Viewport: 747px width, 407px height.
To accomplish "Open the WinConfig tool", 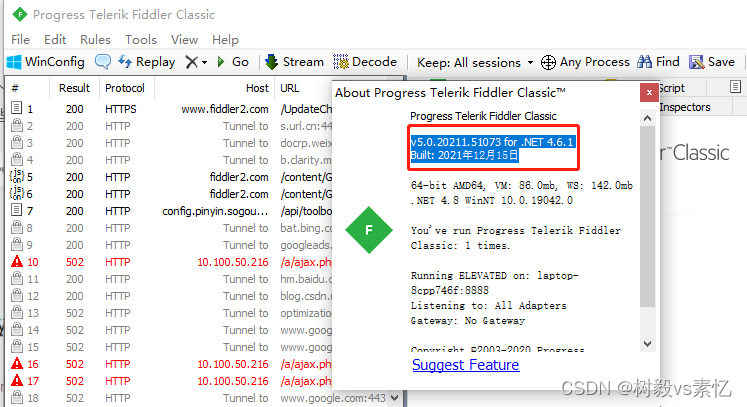I will [x=46, y=62].
